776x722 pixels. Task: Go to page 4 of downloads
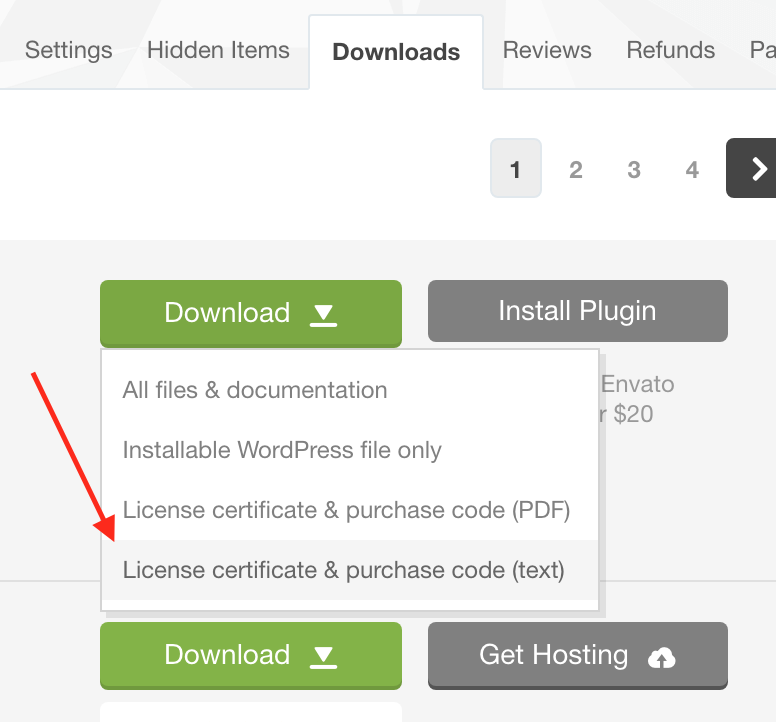[x=692, y=170]
